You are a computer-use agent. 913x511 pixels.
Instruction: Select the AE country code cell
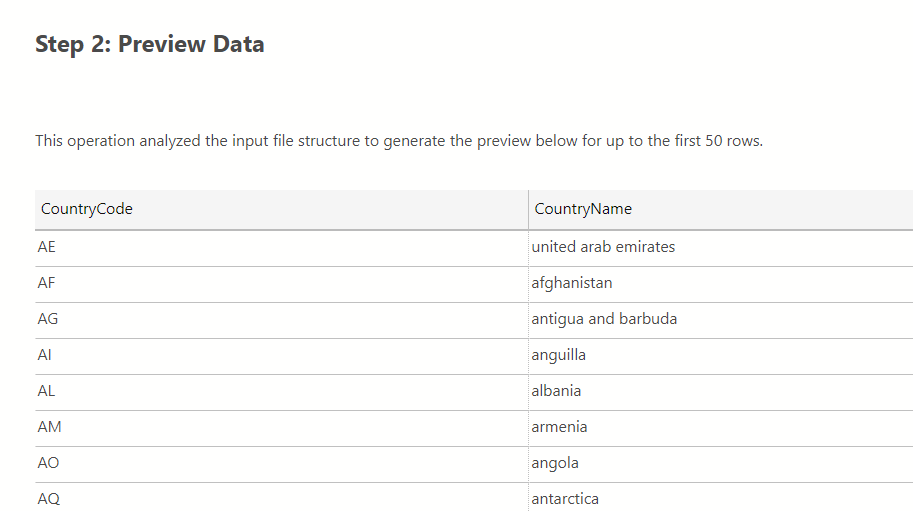click(x=47, y=247)
